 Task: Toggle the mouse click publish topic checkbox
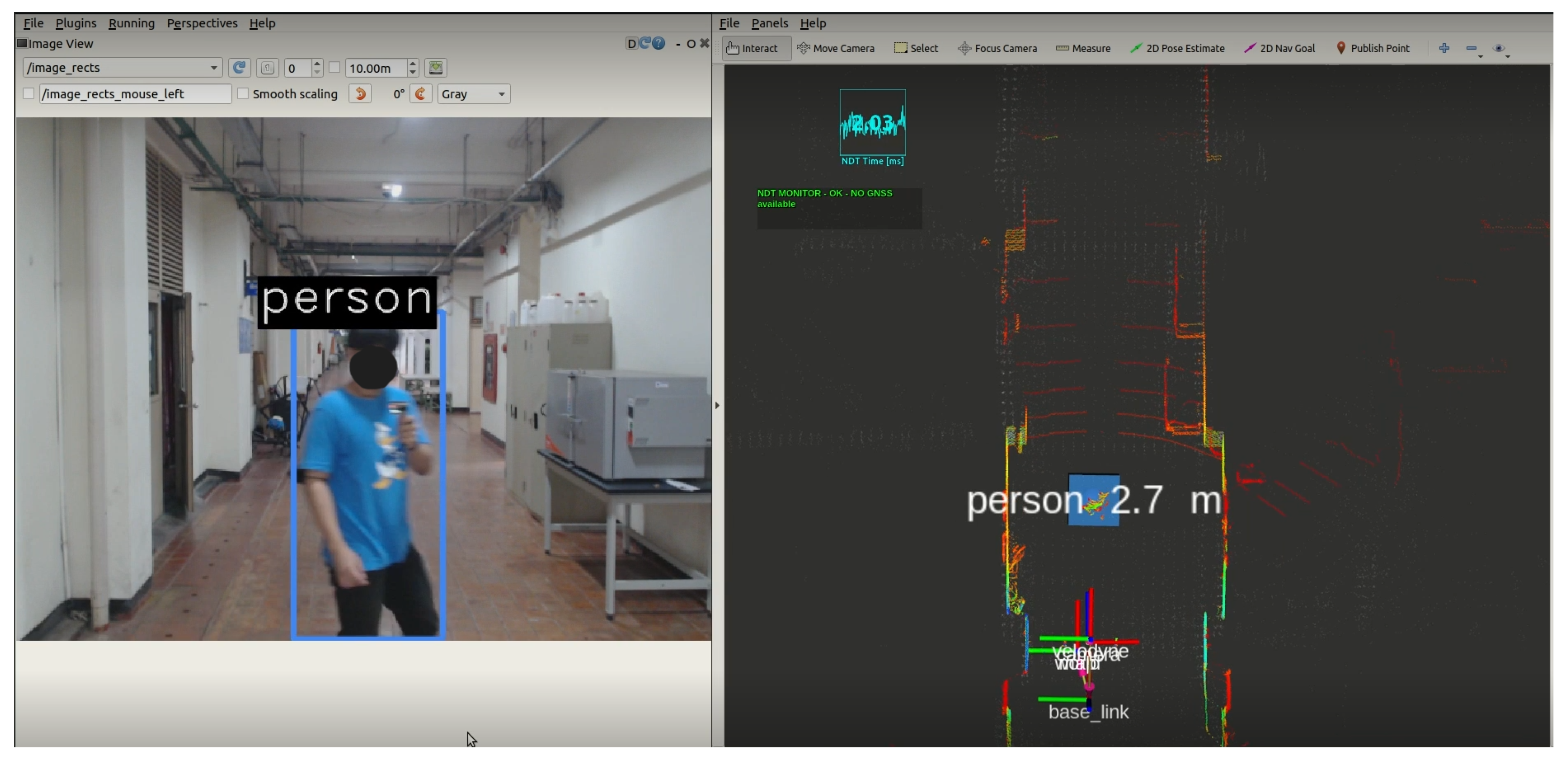(x=29, y=93)
